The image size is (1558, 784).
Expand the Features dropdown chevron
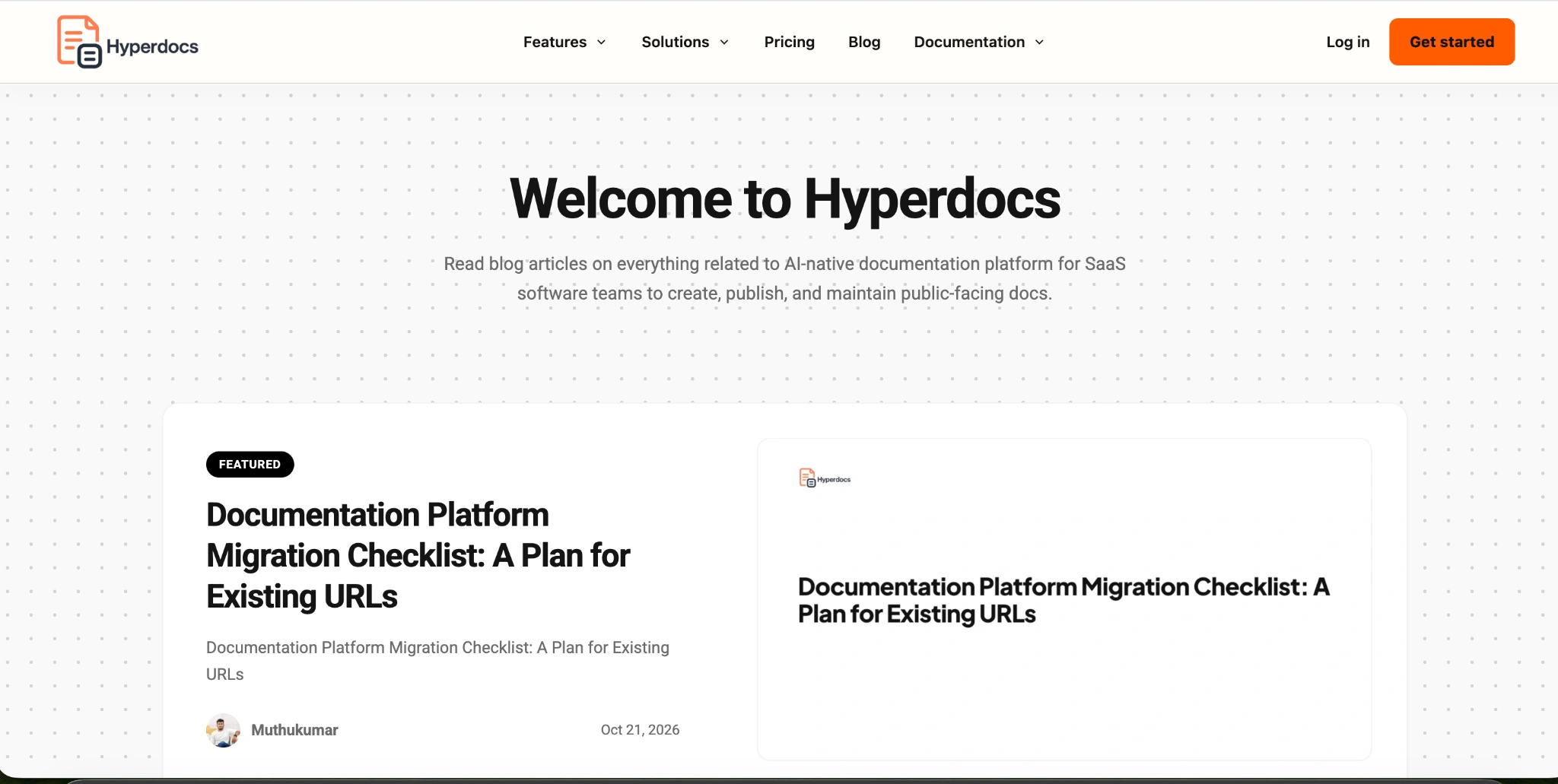coord(601,43)
